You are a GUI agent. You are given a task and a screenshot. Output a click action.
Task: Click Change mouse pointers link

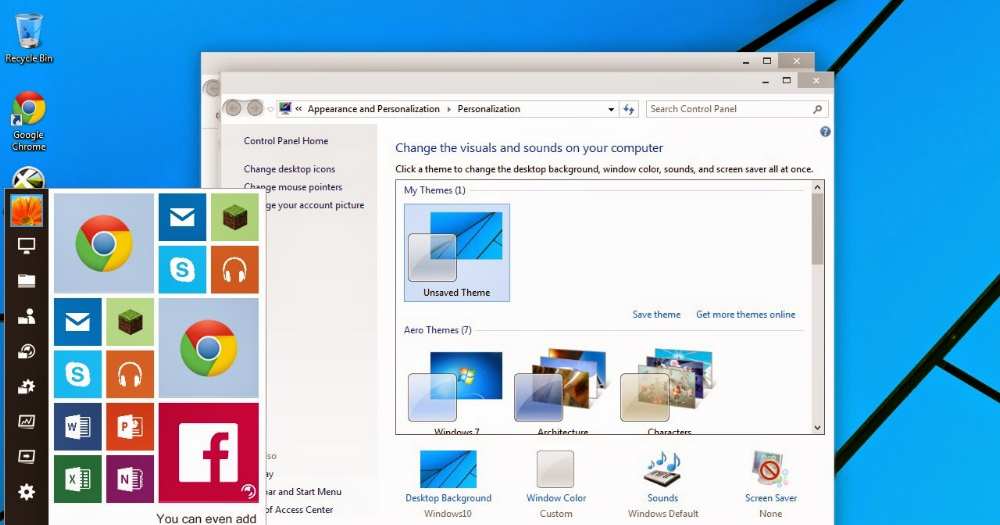293,187
